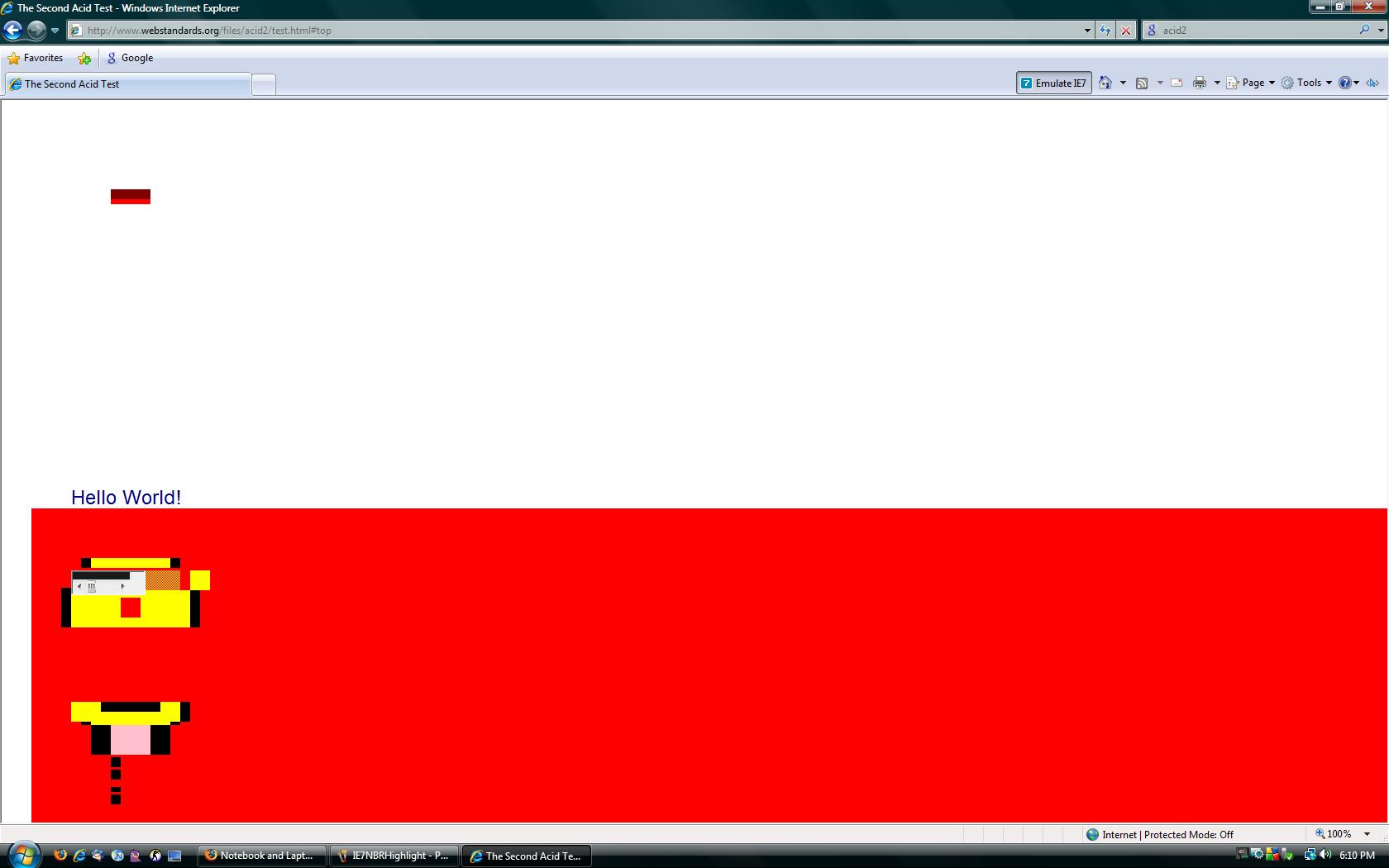Expand the address bar autocomplete dropdown
1389x868 pixels.
coord(1087,31)
